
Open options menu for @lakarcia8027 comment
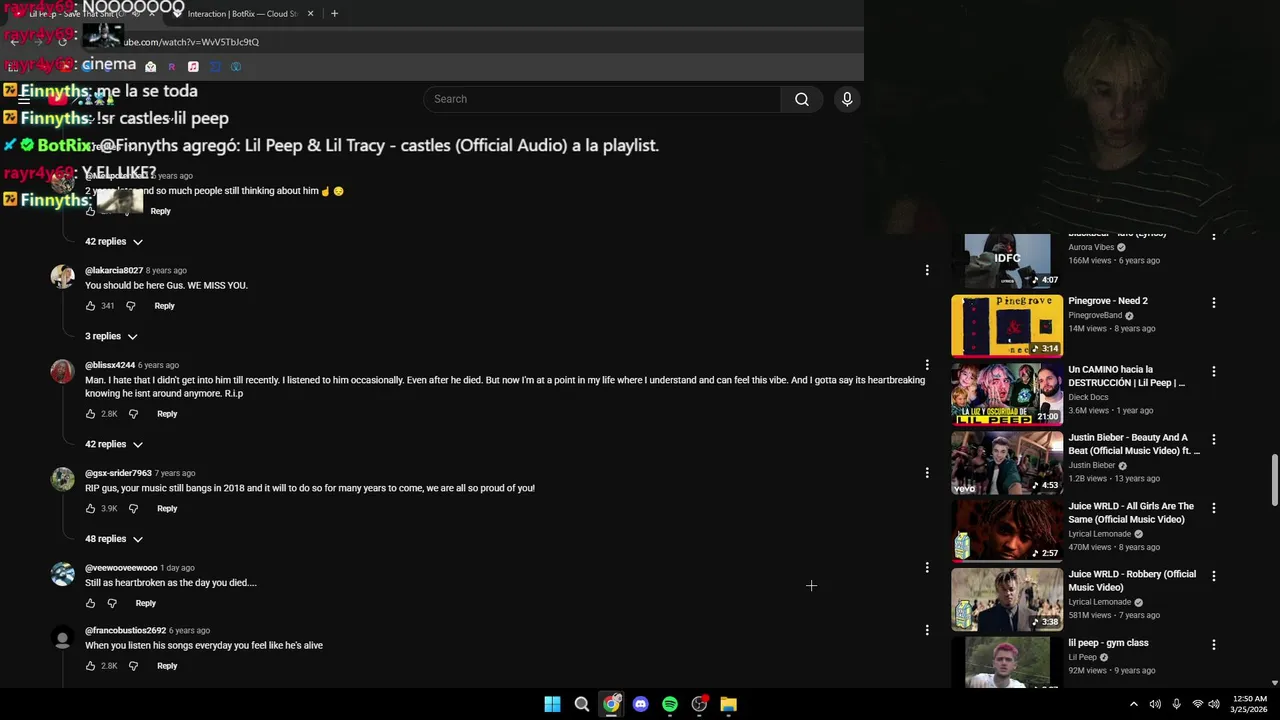tap(927, 270)
